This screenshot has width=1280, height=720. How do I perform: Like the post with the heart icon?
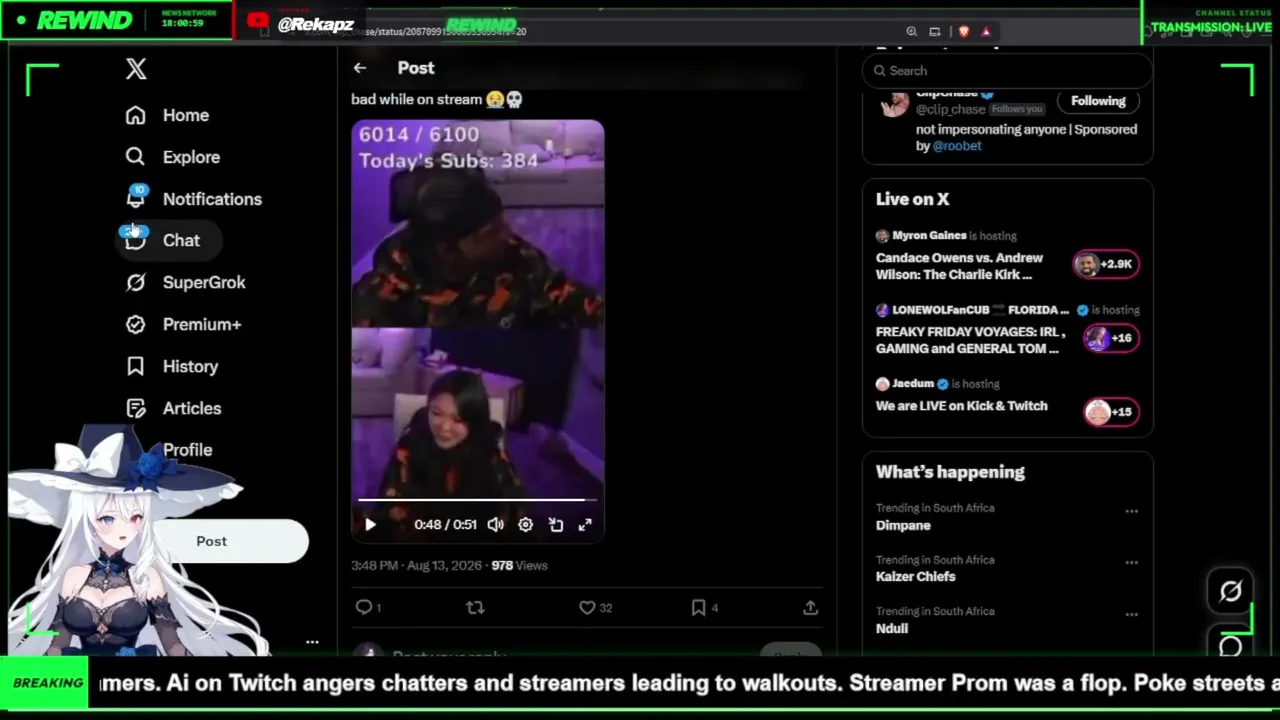pyautogui.click(x=587, y=607)
